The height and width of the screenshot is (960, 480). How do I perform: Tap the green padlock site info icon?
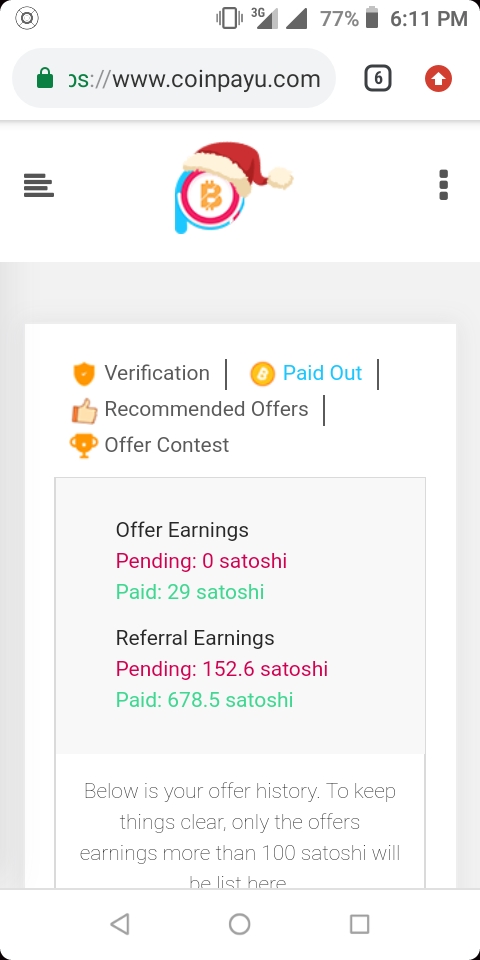tap(45, 78)
